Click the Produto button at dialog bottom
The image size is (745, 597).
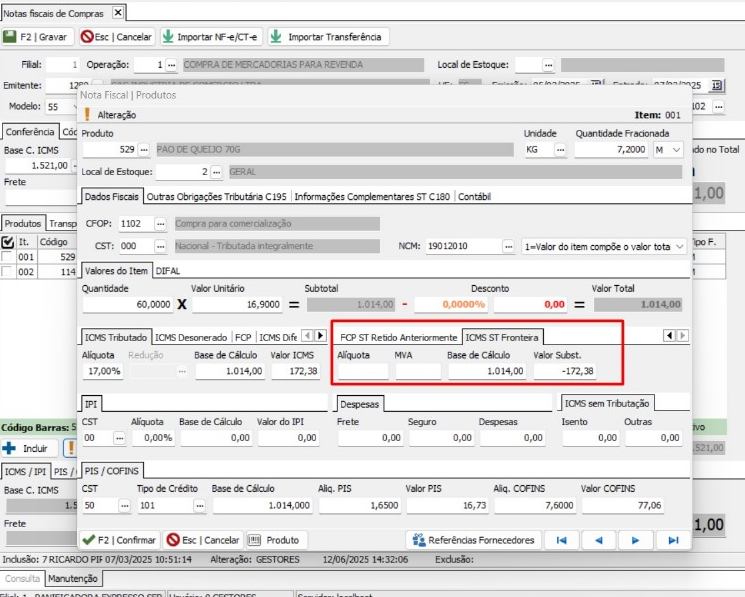tap(274, 540)
